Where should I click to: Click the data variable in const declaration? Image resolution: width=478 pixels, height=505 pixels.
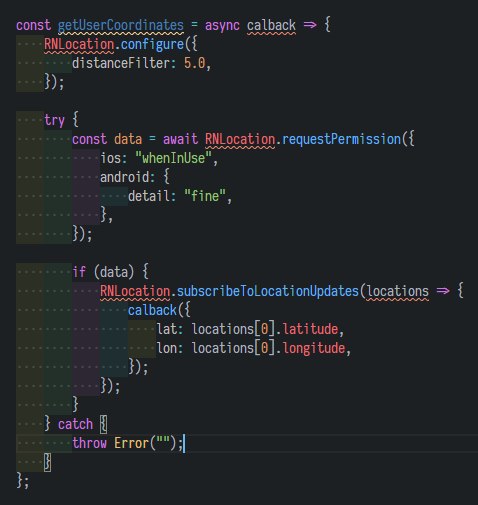(x=128, y=139)
